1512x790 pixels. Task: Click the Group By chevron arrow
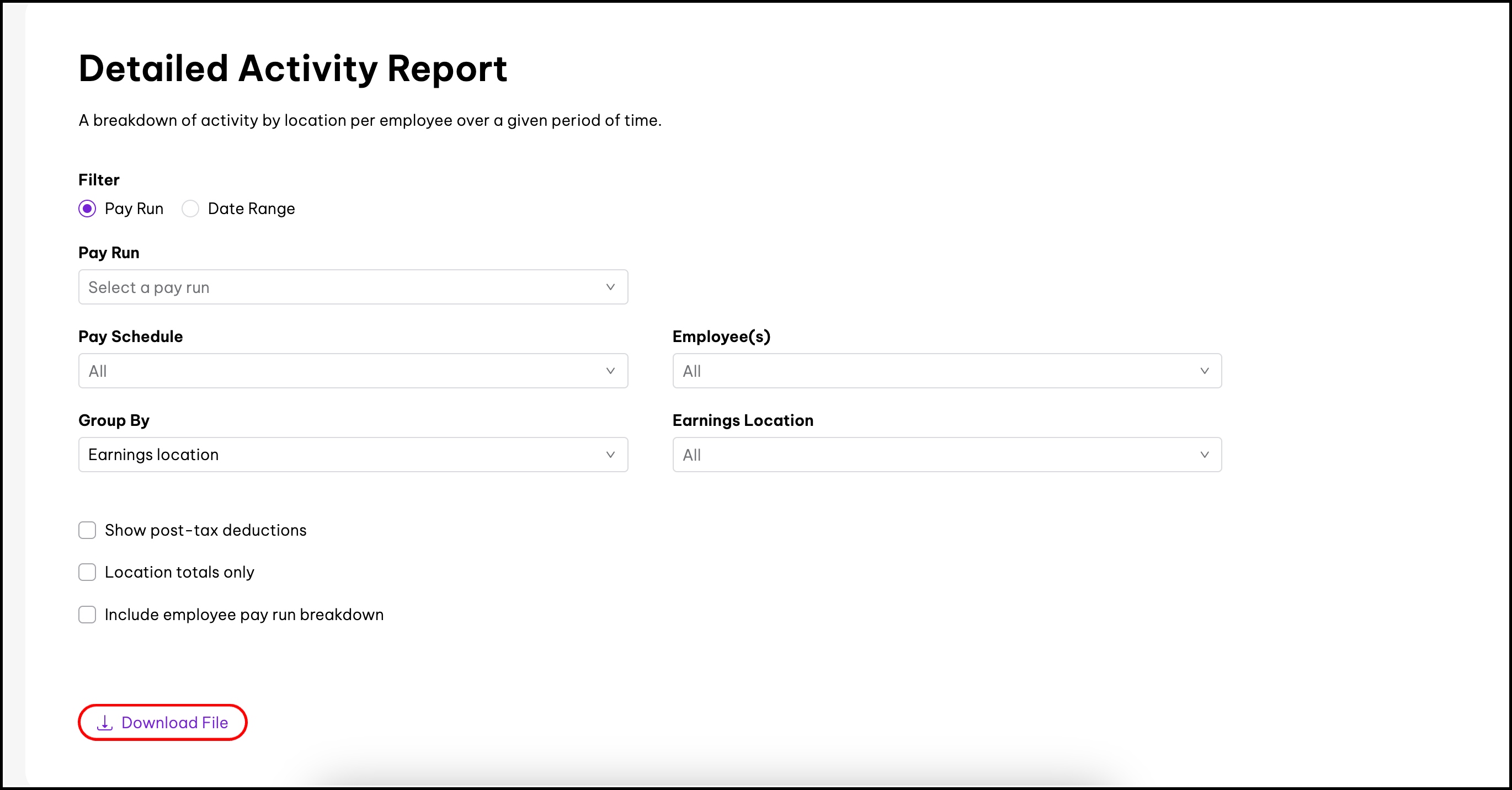coord(610,455)
